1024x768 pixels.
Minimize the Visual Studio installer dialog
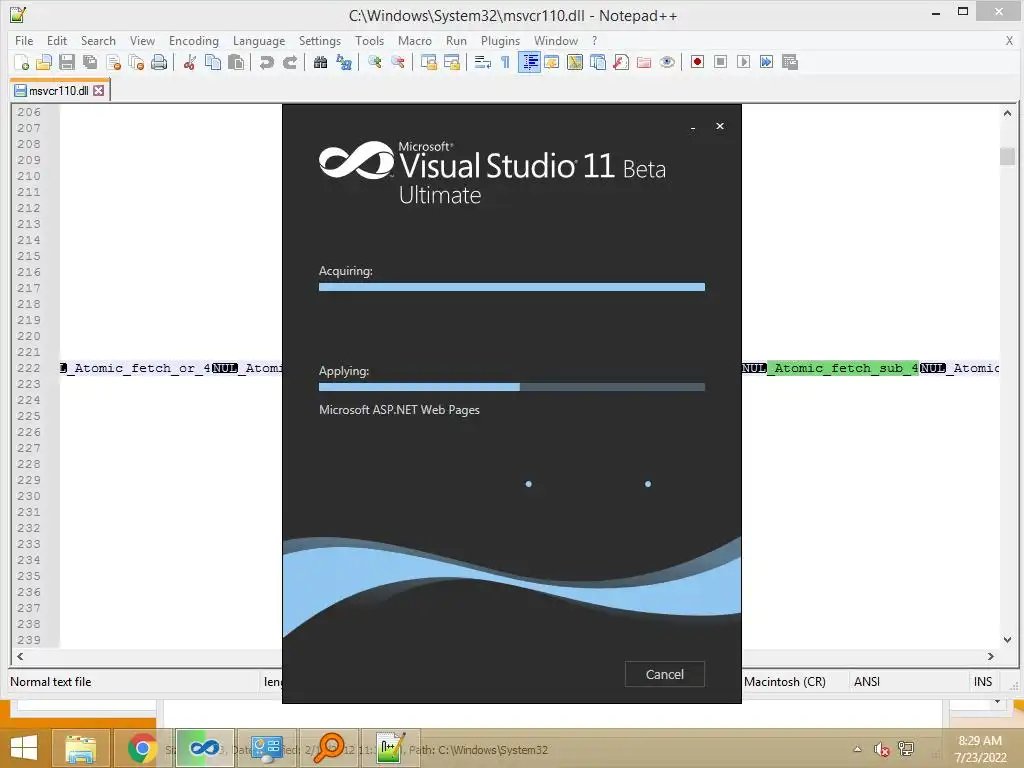click(x=693, y=127)
